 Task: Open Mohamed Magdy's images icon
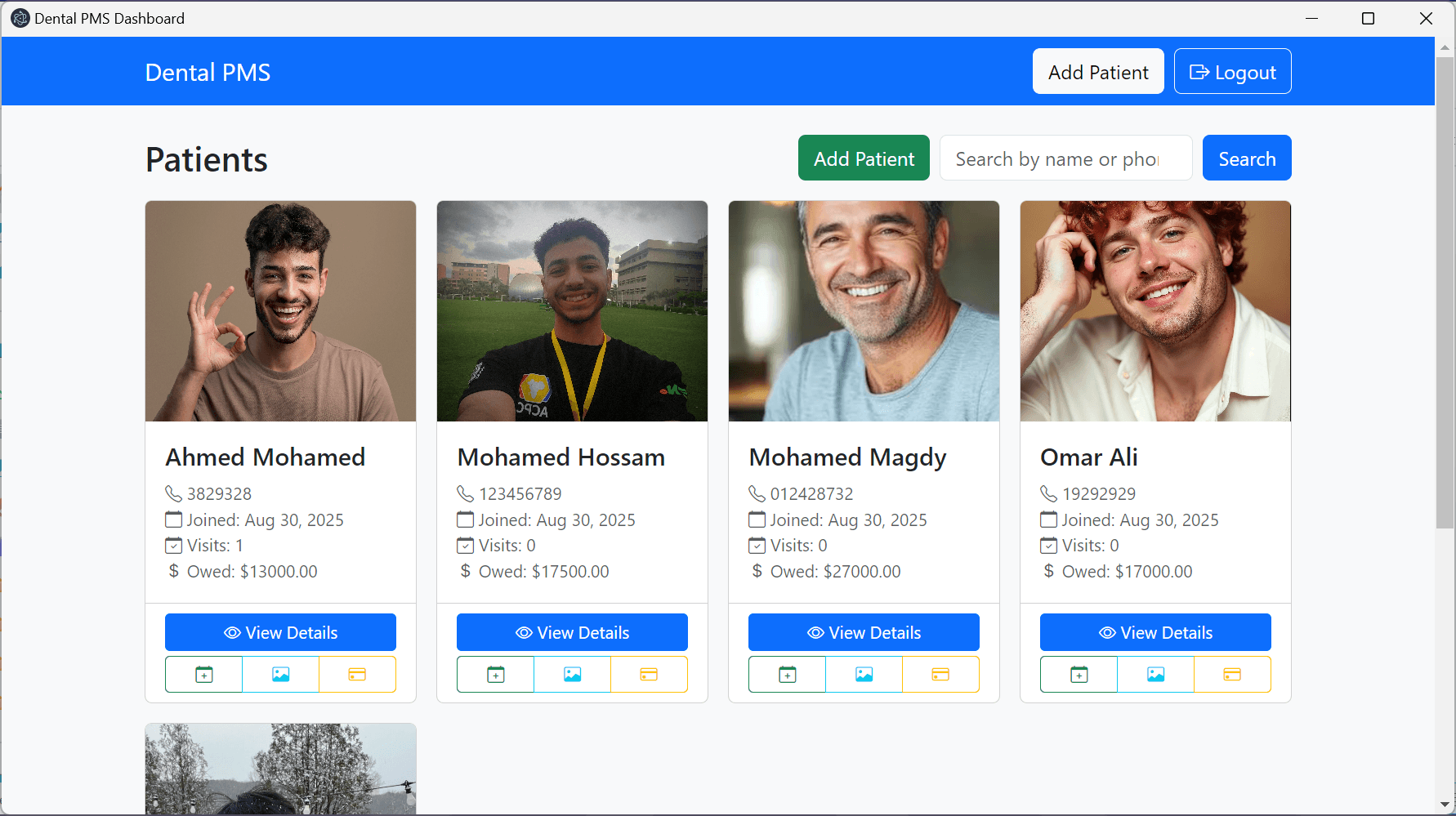864,675
